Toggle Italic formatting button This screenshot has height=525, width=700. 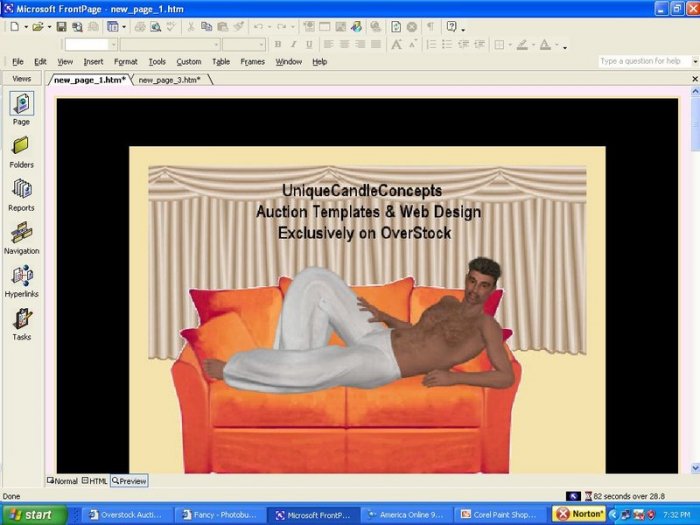point(293,44)
